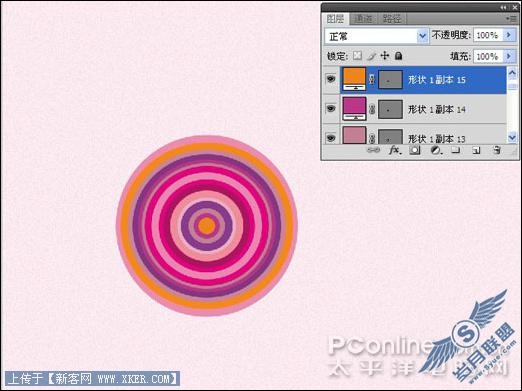This screenshot has width=522, height=391.
Task: Select vector mask thumbnail of 形状 1 副本 15
Action: [x=390, y=79]
